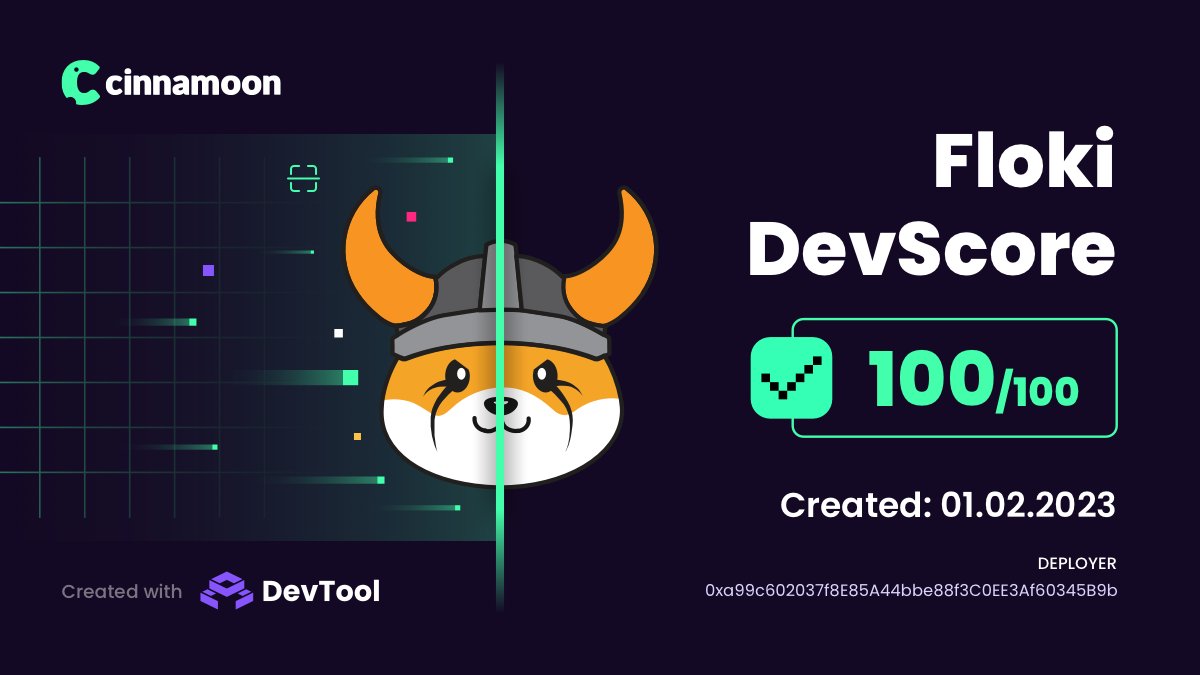Click the green scan-frame bracket icon
The height and width of the screenshot is (675, 1200).
[303, 179]
